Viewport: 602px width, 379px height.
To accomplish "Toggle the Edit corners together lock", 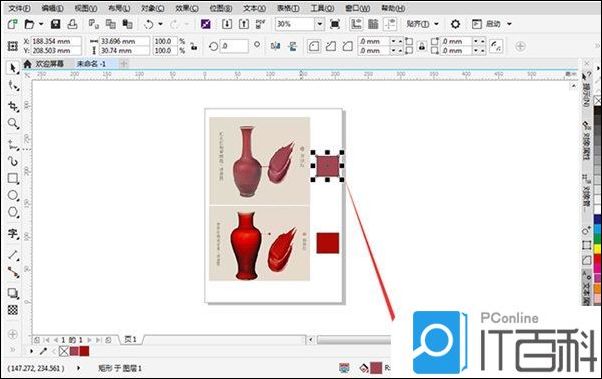I will (x=422, y=46).
